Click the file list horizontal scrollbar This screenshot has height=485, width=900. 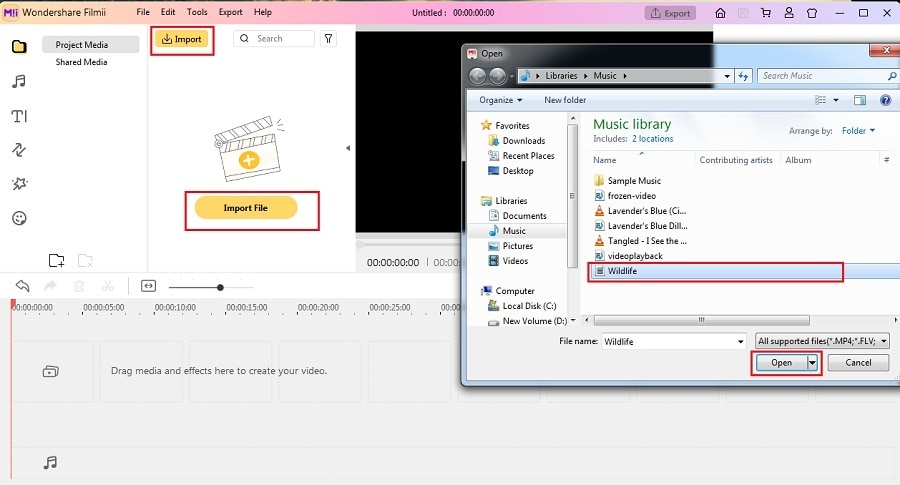pyautogui.click(x=701, y=320)
